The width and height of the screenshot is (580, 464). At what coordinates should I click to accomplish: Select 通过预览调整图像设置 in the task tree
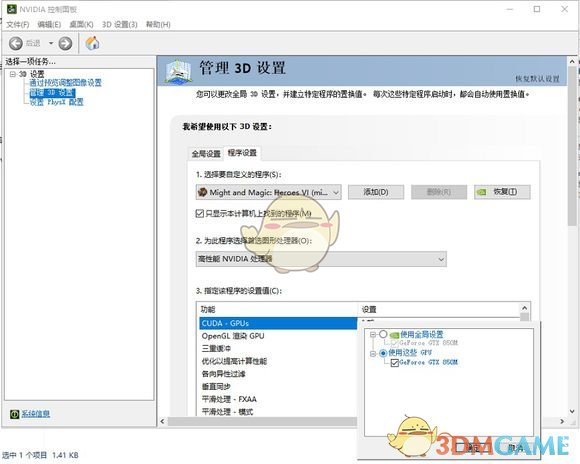[65, 83]
